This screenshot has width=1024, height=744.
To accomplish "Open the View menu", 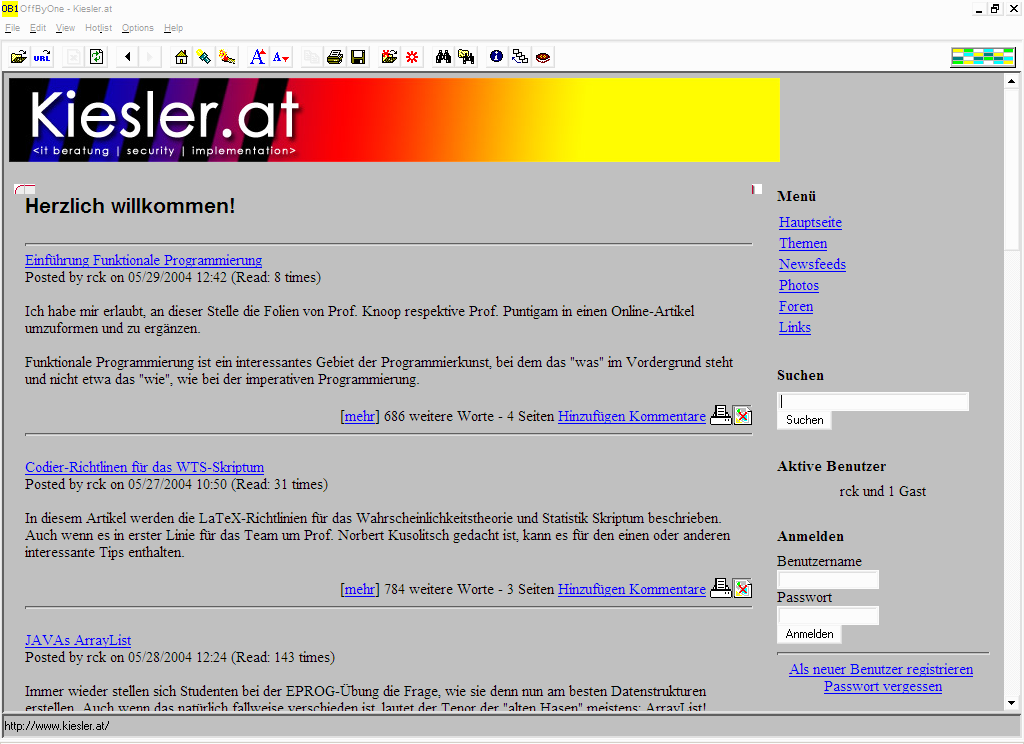I will pos(65,28).
